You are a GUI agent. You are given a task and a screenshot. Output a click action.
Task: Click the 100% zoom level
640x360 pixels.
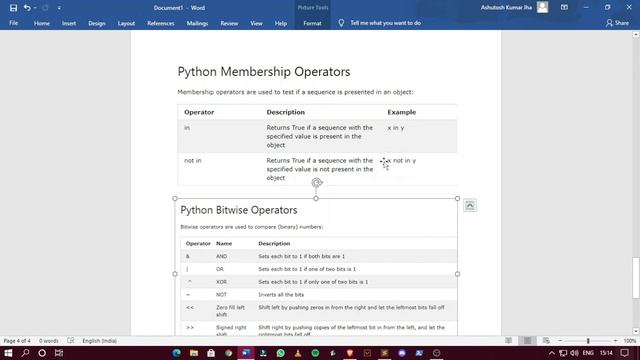pyautogui.click(x=629, y=341)
